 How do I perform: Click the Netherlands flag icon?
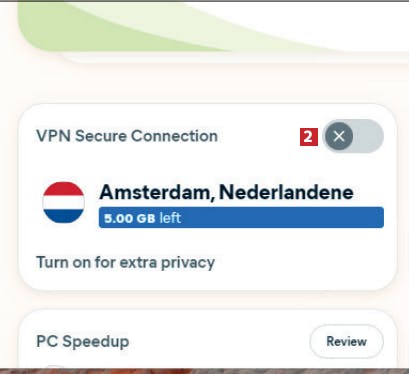(x=63, y=202)
